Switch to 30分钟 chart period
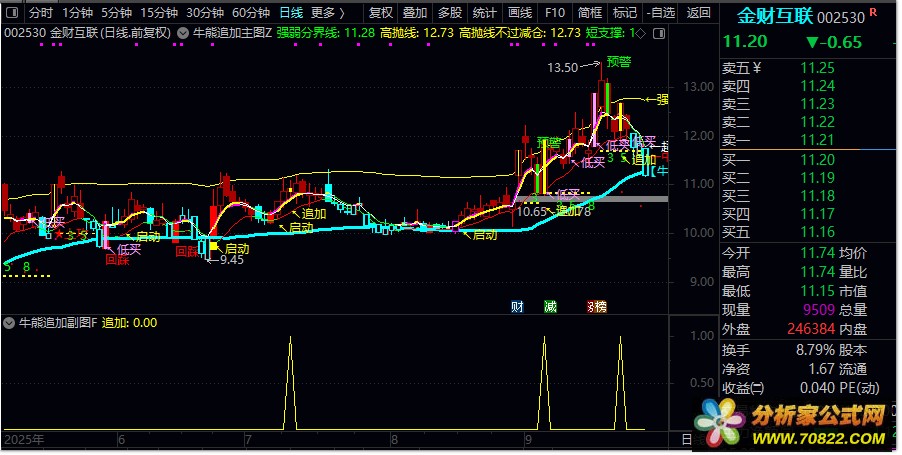This screenshot has width=902, height=455. coord(205,12)
